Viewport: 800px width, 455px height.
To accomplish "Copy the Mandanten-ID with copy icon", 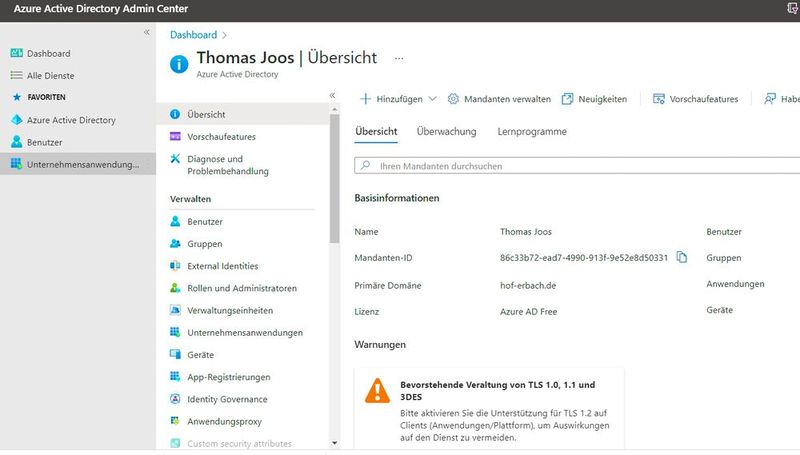I will pyautogui.click(x=682, y=257).
